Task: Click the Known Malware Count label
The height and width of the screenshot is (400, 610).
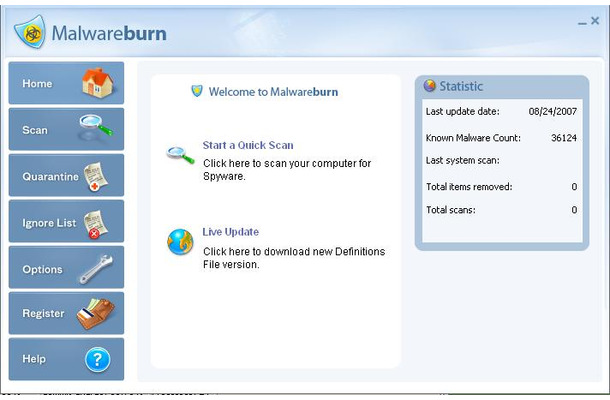Action: tap(473, 138)
